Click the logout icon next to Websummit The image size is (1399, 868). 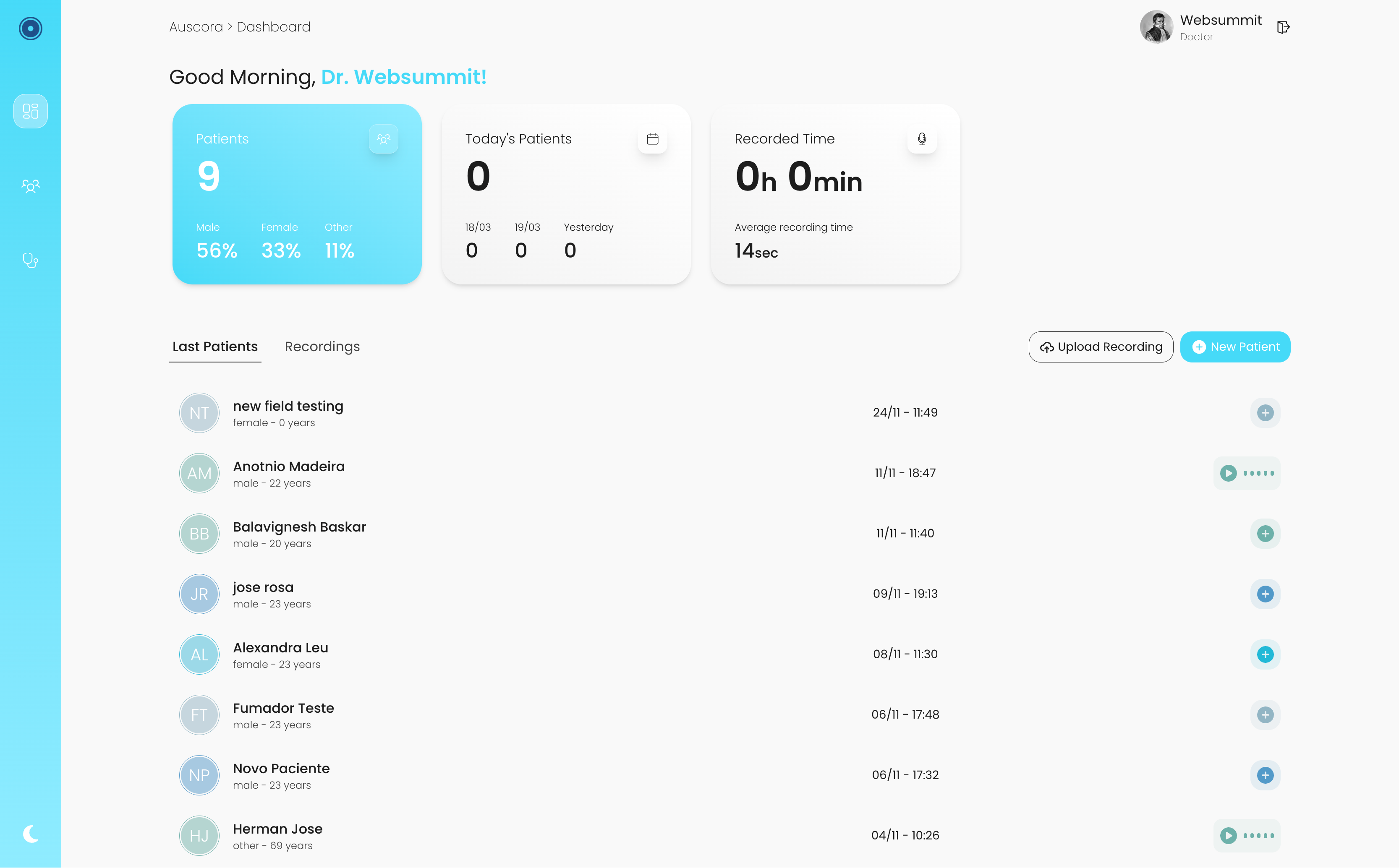(1283, 28)
